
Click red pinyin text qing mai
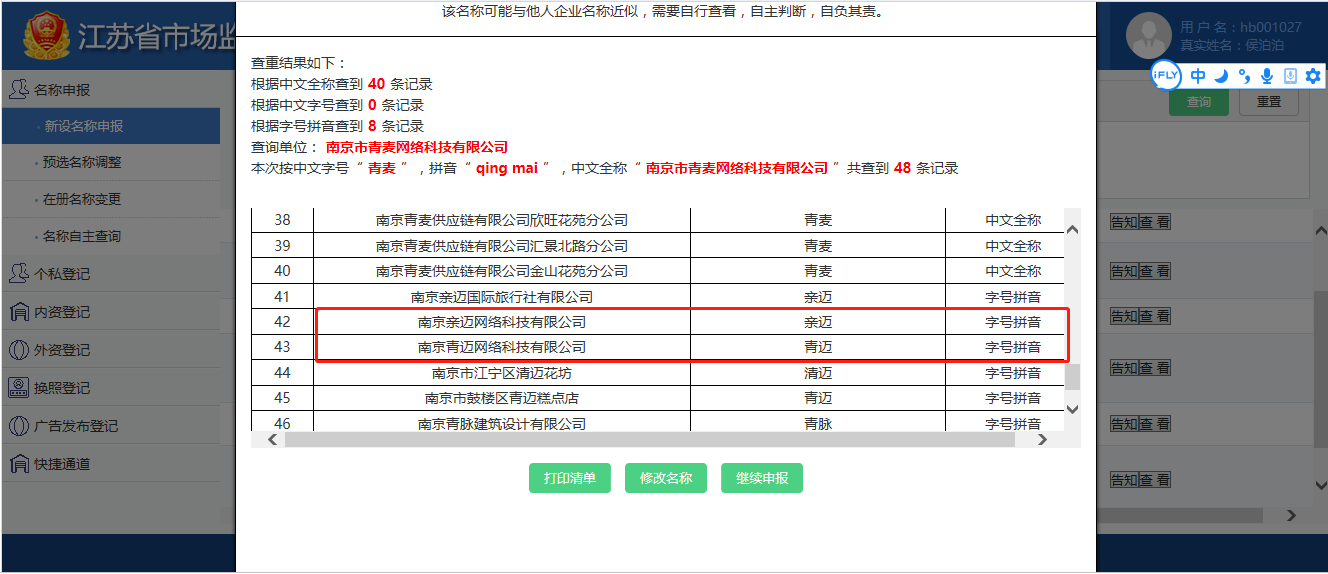click(x=507, y=168)
